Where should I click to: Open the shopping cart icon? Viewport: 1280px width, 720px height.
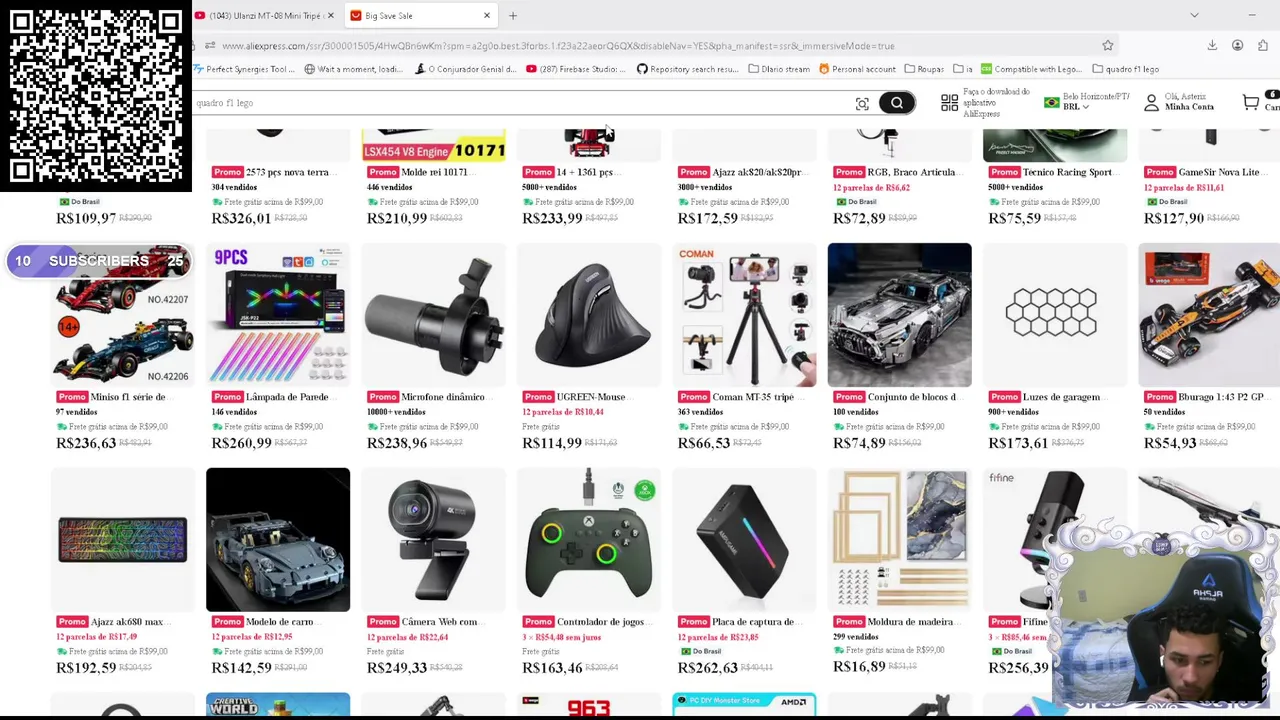[1250, 102]
